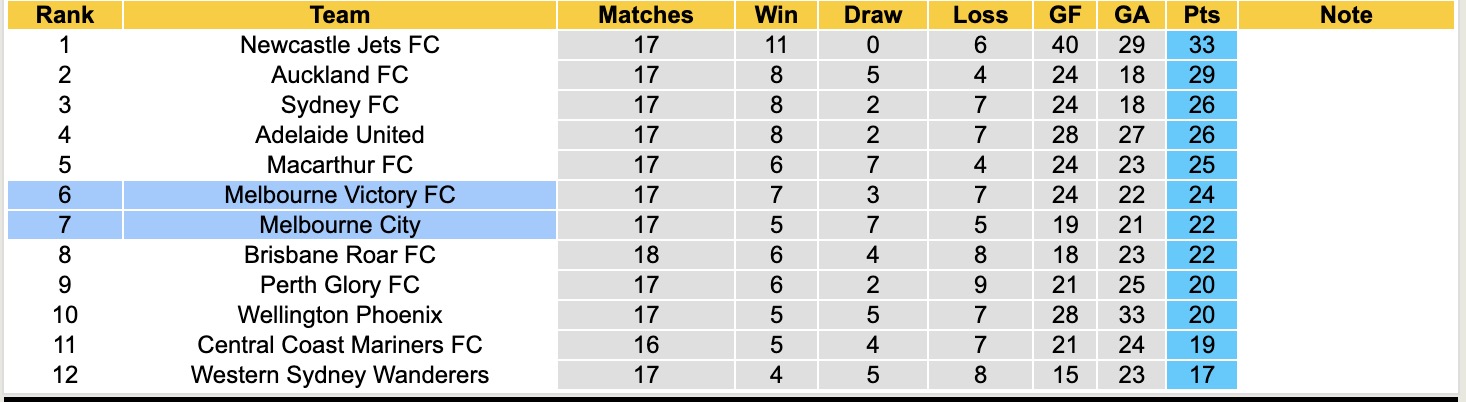Select the Perth Glory FC team

tap(340, 285)
